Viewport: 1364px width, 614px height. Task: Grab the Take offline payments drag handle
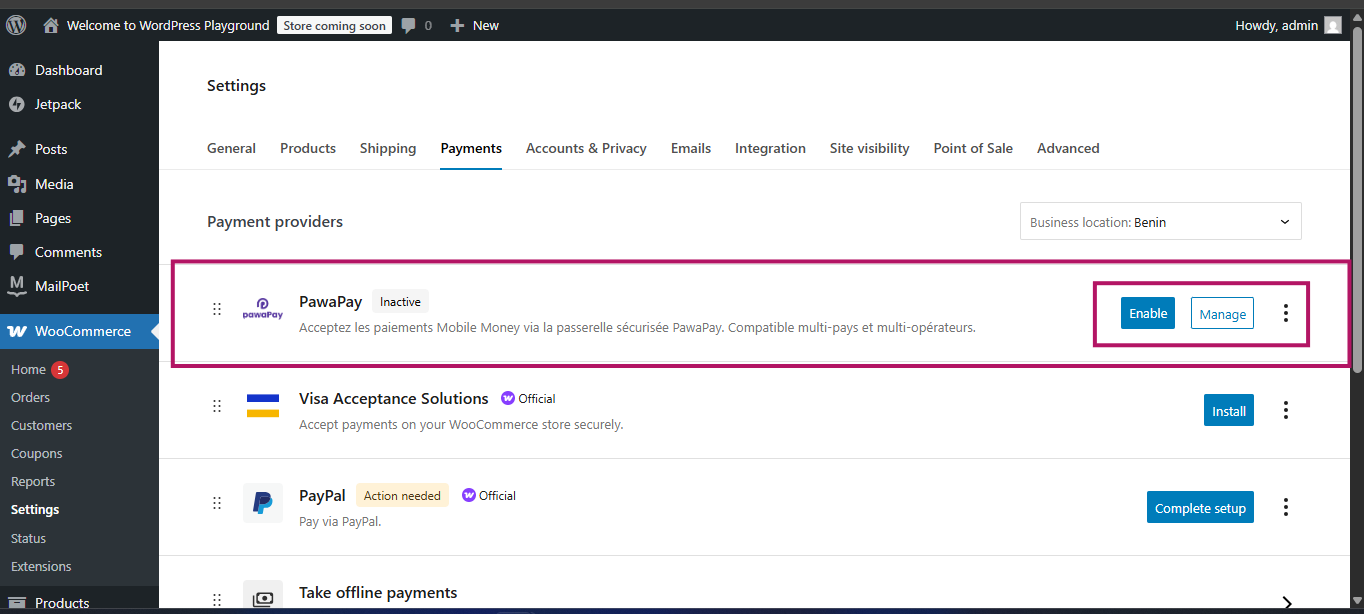tap(217, 600)
